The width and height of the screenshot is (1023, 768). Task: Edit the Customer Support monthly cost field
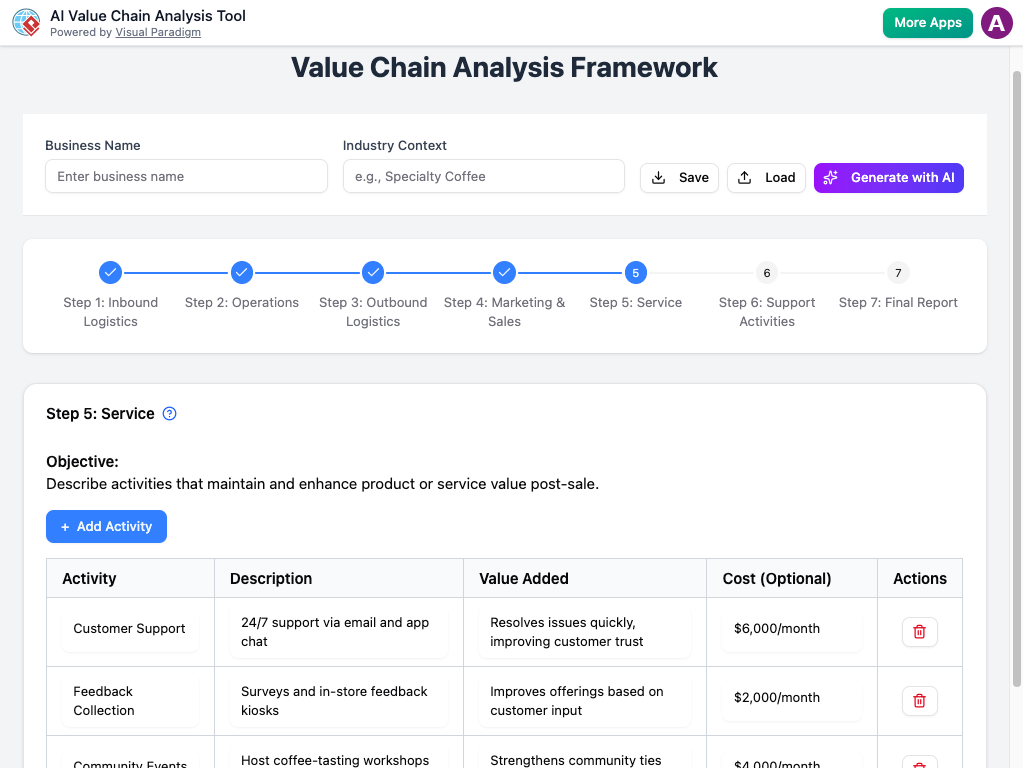pos(791,628)
